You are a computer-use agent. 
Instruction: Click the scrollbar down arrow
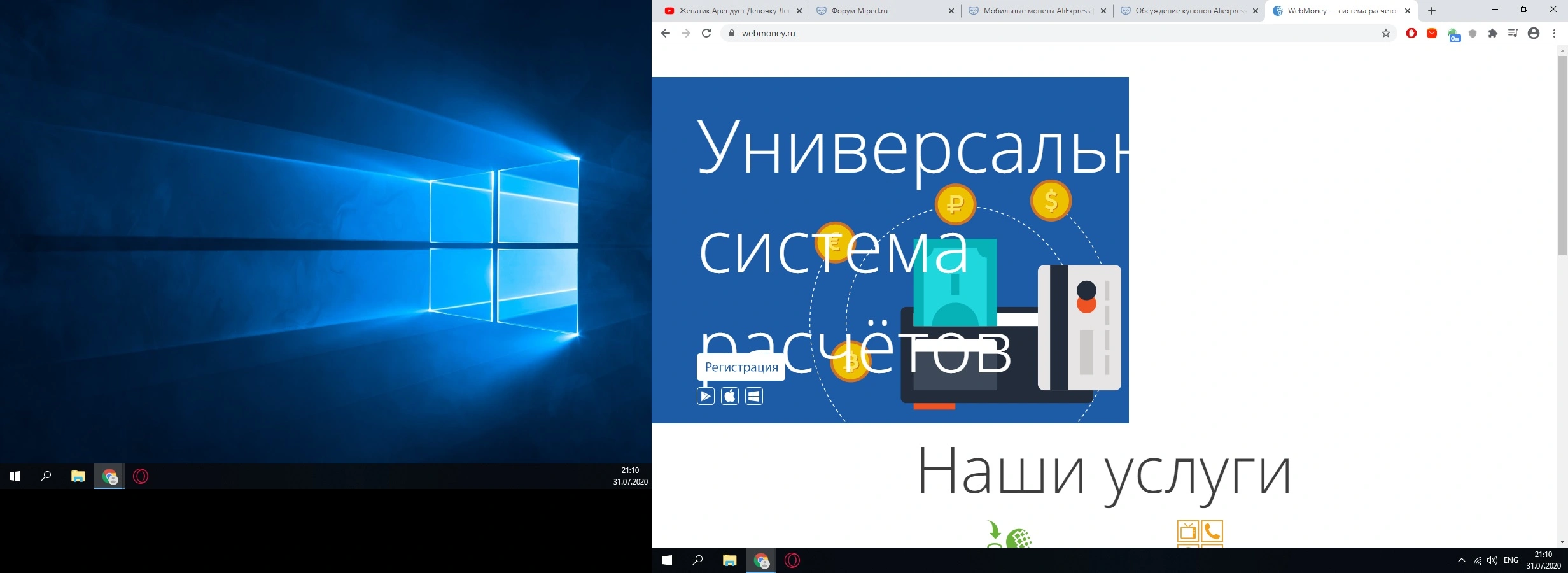(1562, 542)
